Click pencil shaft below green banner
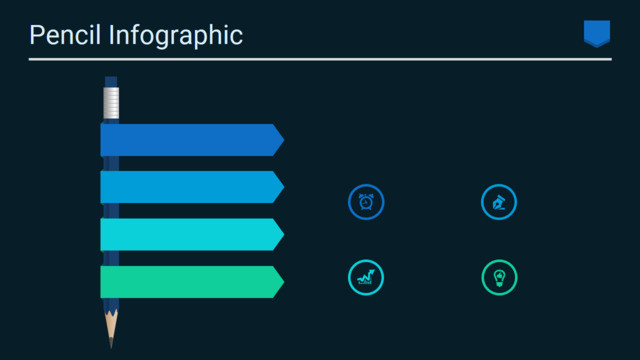The width and height of the screenshot is (640, 360). pos(111,304)
